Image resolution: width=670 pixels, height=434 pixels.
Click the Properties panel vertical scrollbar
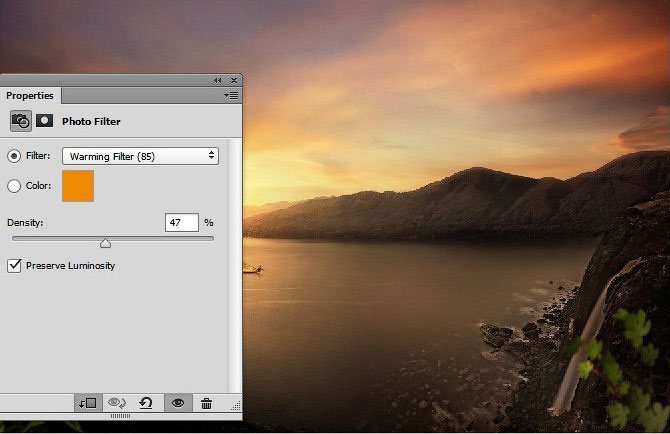click(x=234, y=265)
